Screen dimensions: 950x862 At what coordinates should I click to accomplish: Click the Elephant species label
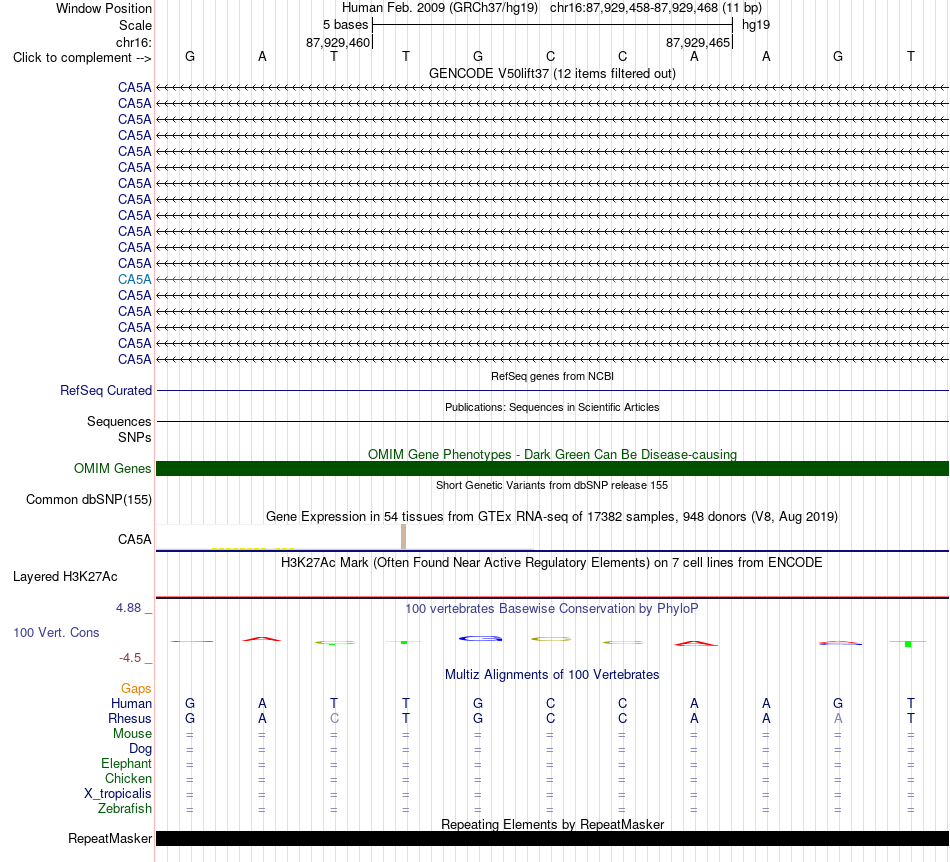click(x=126, y=763)
